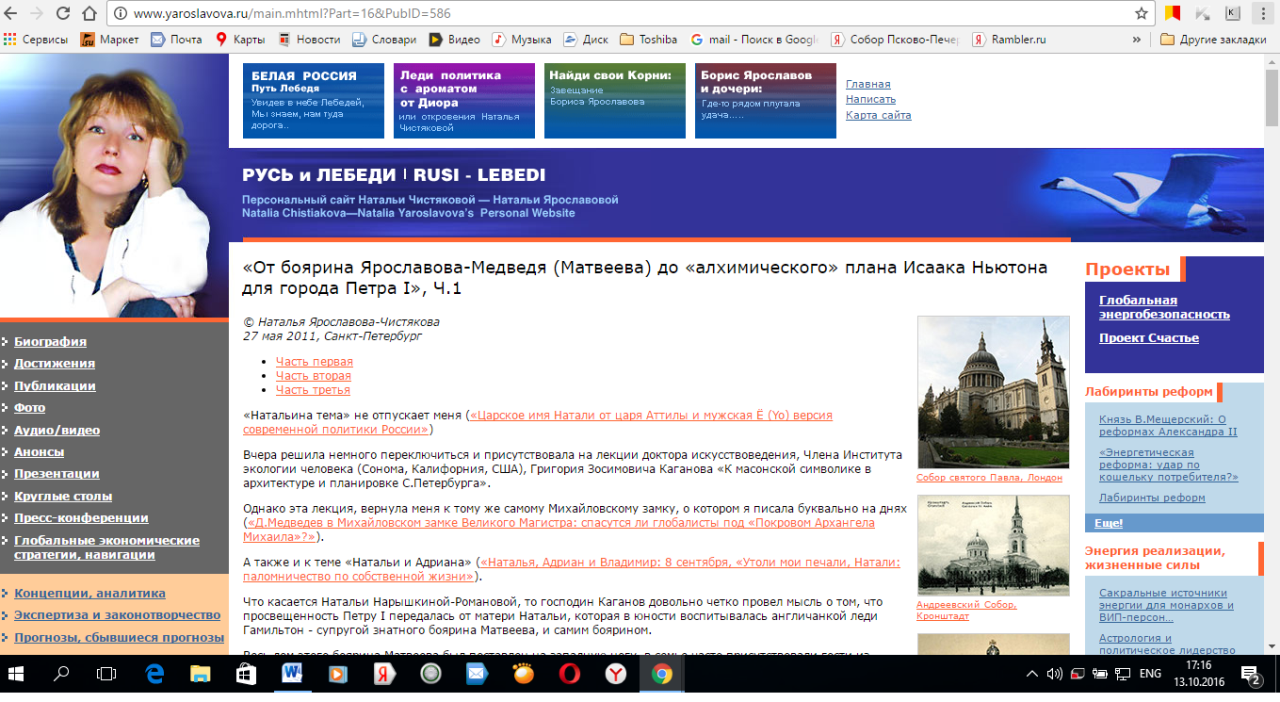
Task: Open the Карты bookmark
Action: [x=240, y=40]
